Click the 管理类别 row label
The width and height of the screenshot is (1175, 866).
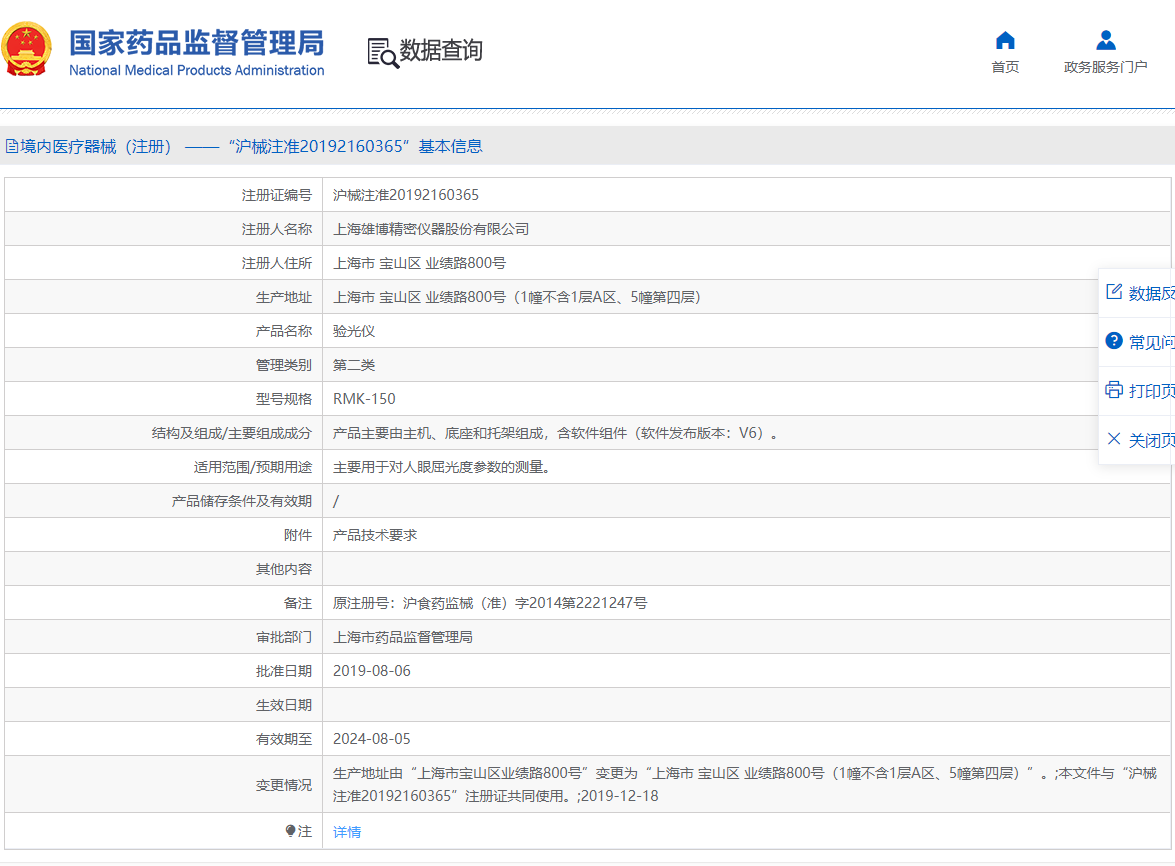(283, 365)
